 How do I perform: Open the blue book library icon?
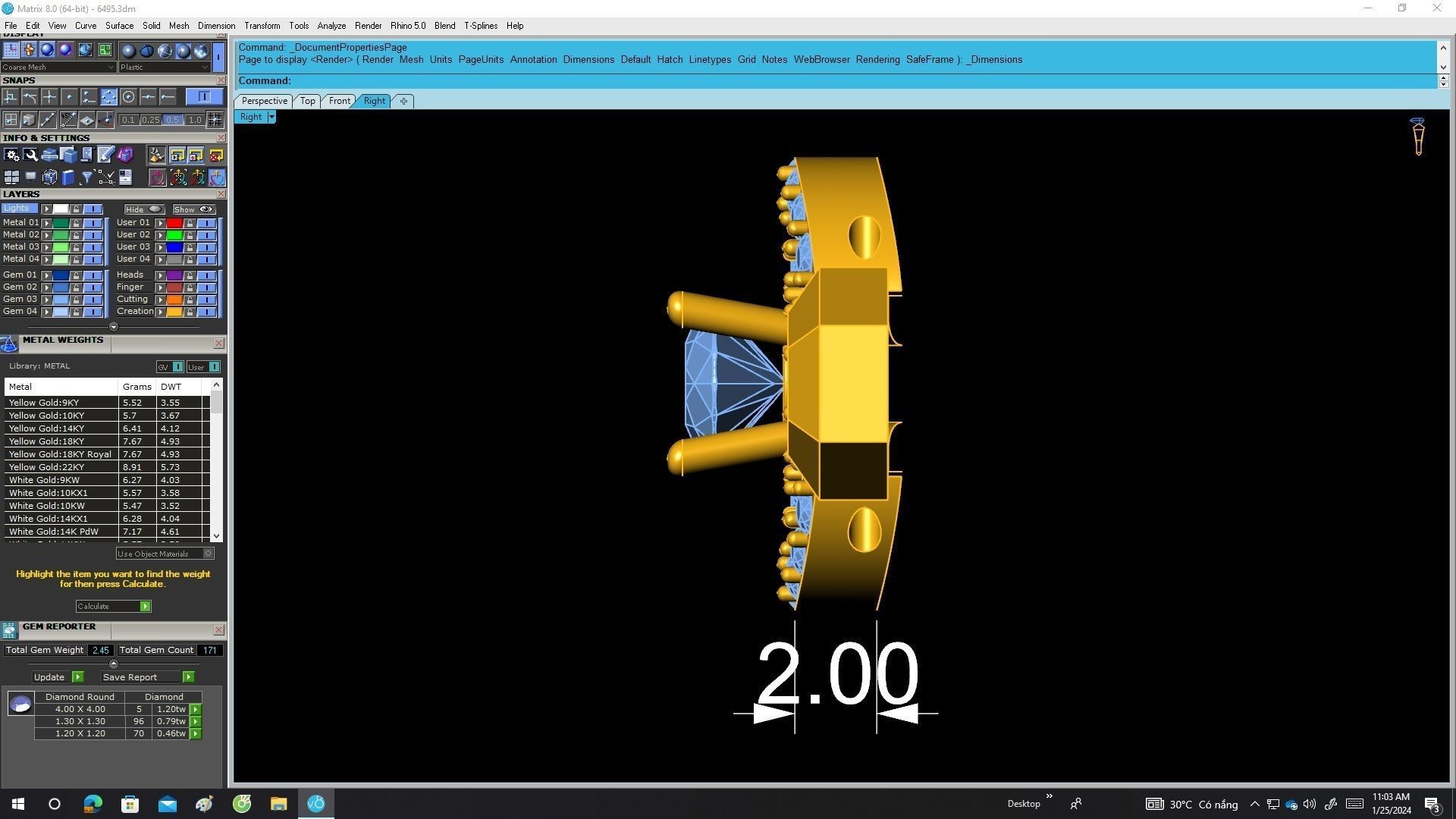pyautogui.click(x=68, y=177)
